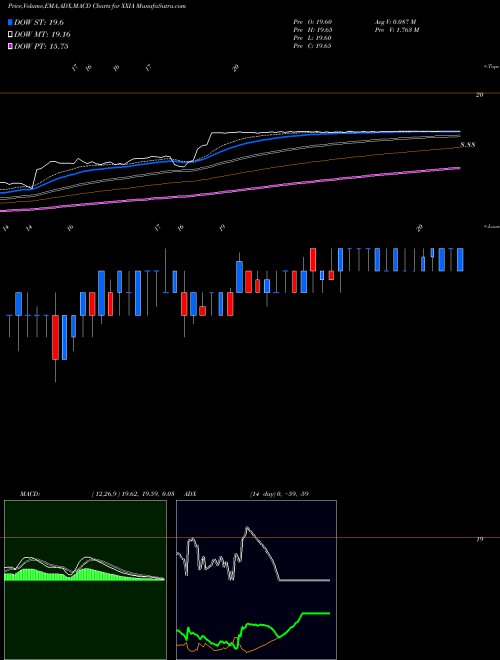
Task: Click inside the green MACD histogram chart
Action: tap(85, 580)
